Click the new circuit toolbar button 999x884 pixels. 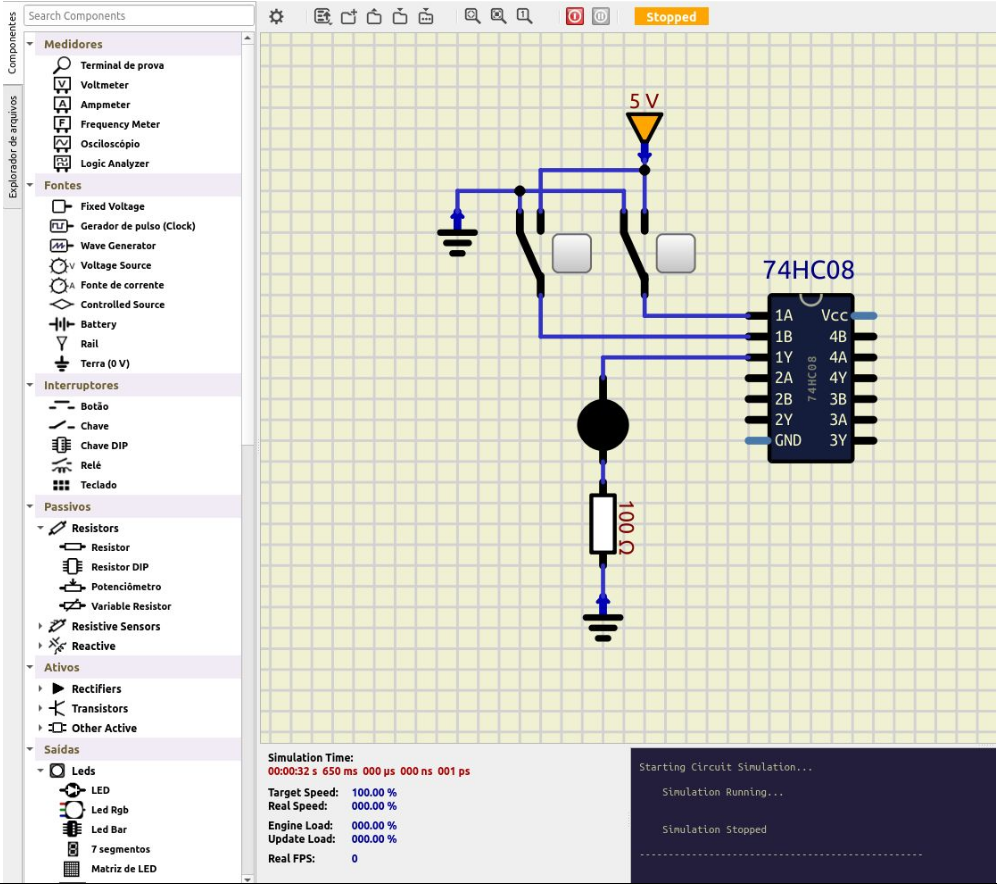[x=349, y=17]
